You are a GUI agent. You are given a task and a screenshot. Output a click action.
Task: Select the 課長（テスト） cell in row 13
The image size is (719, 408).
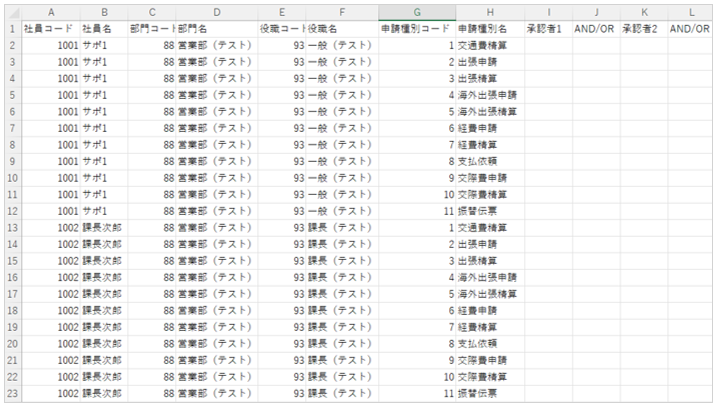click(x=341, y=227)
